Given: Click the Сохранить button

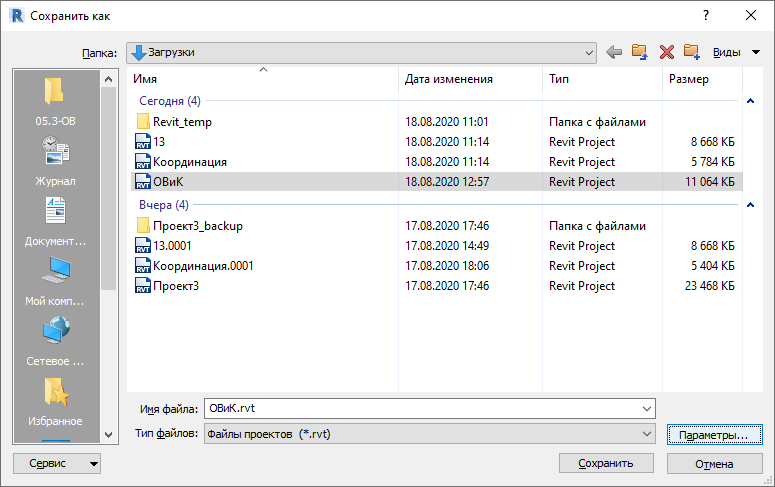Looking at the screenshot, I should pos(606,463).
